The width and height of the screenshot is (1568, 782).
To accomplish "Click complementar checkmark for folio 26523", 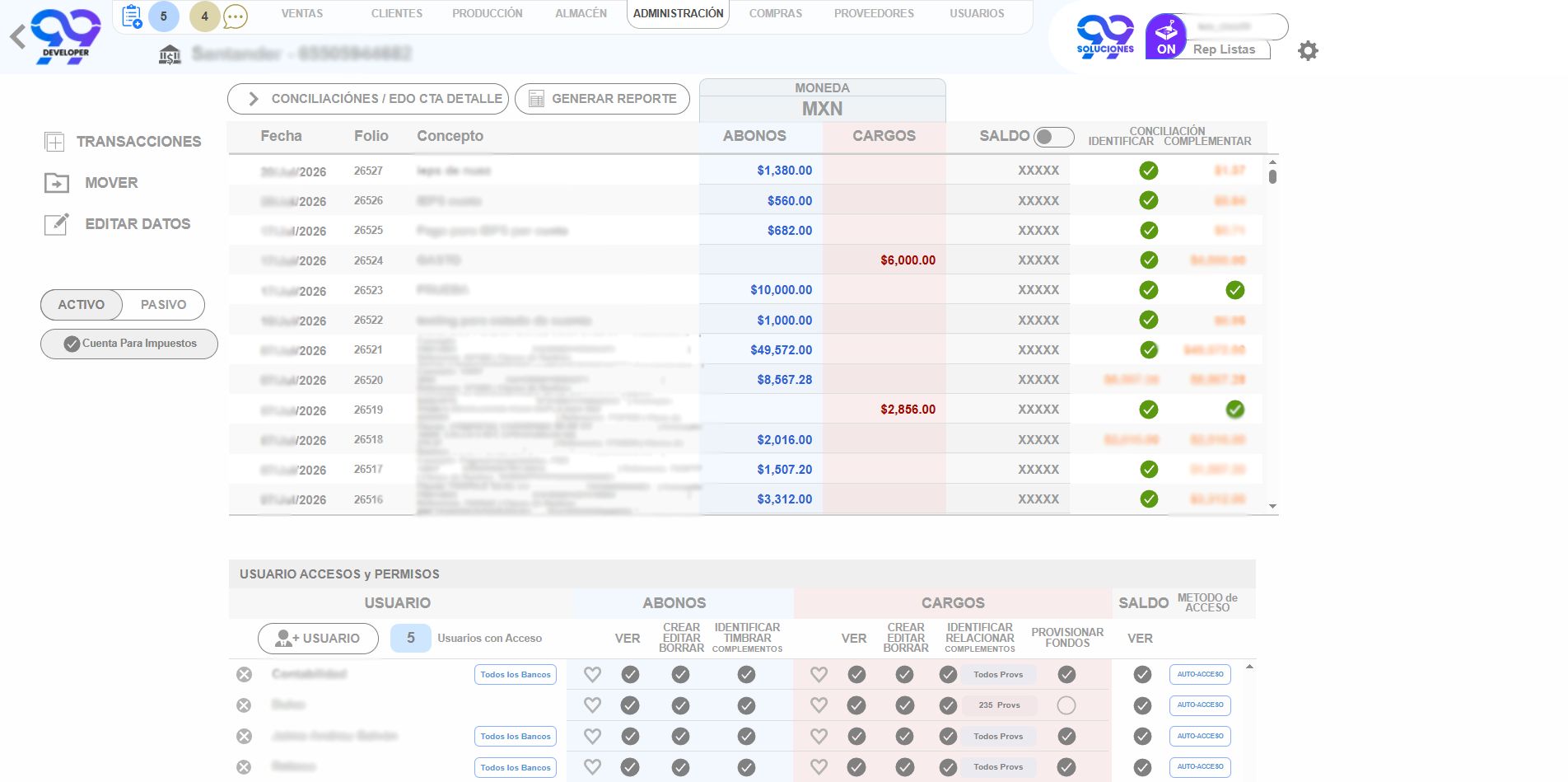I will 1234,290.
